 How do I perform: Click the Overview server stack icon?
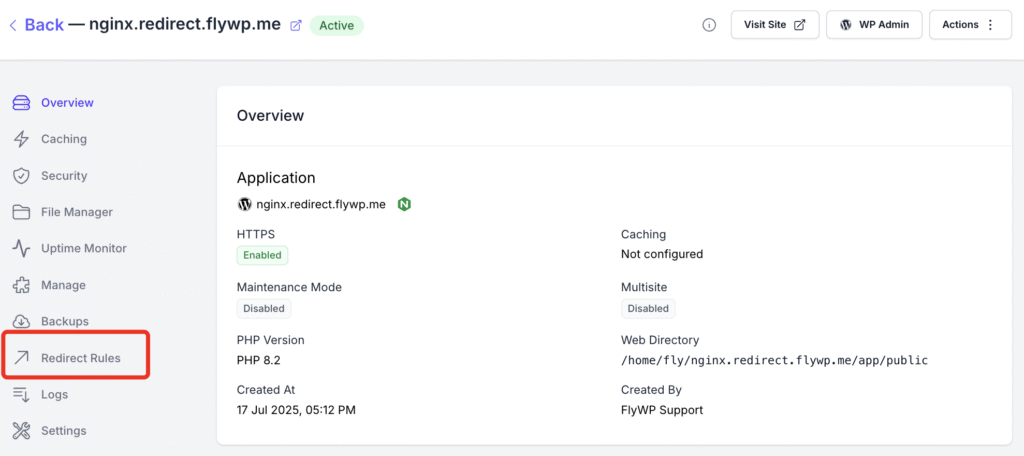click(22, 103)
